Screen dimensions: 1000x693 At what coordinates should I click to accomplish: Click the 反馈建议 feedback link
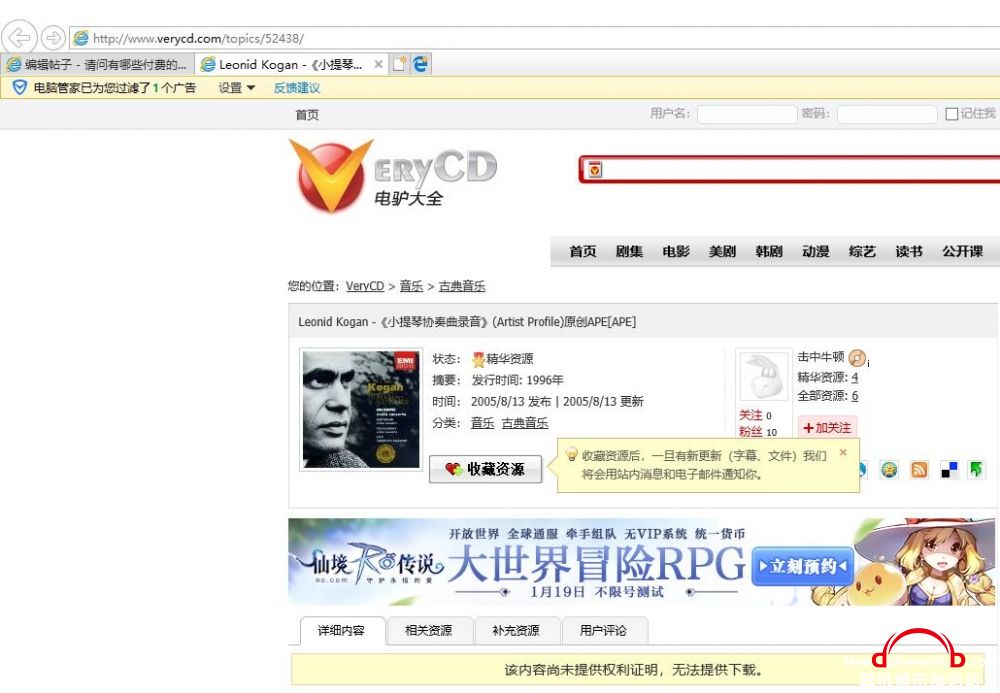click(x=297, y=88)
